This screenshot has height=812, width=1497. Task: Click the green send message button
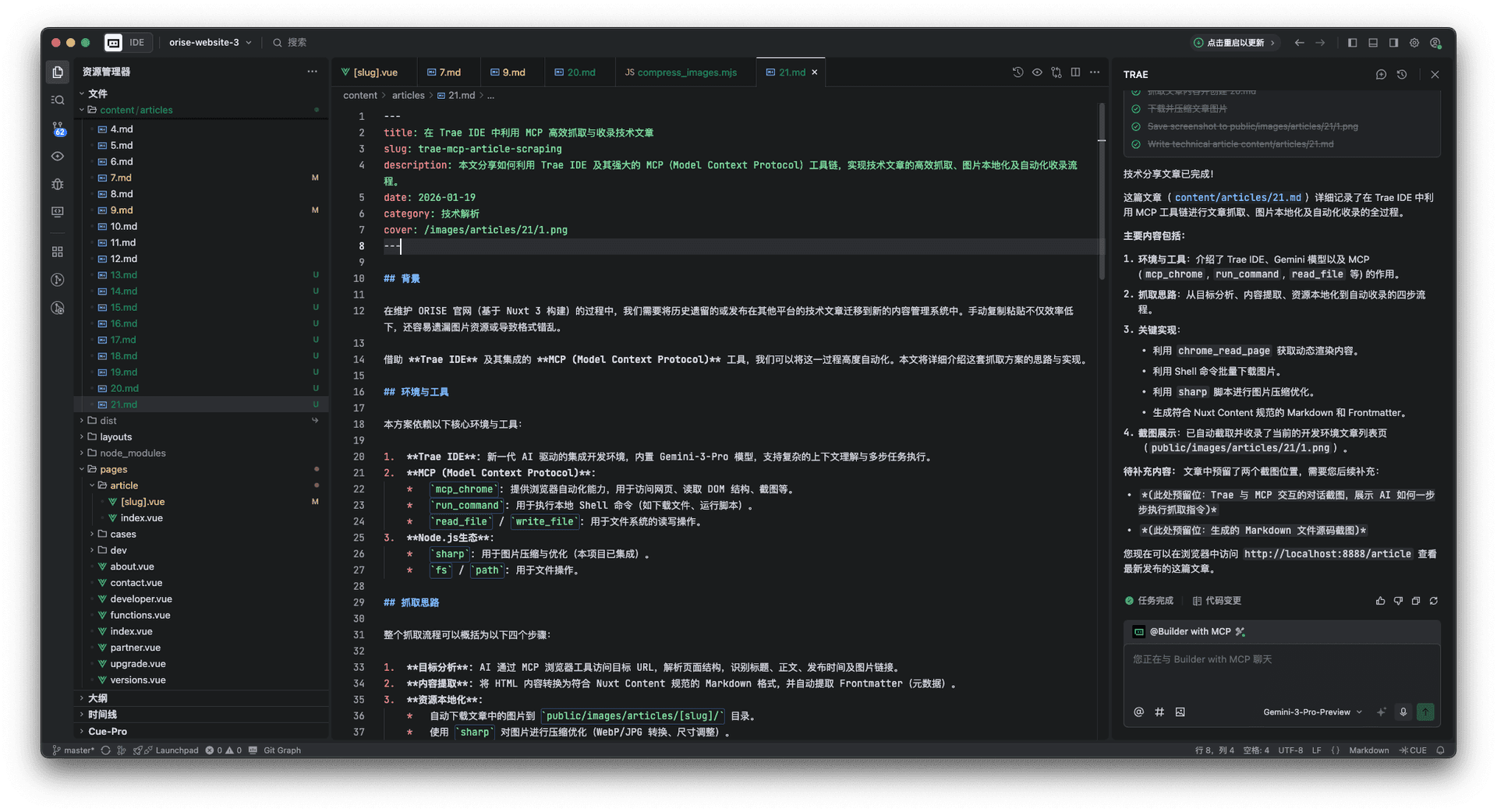coord(1425,711)
